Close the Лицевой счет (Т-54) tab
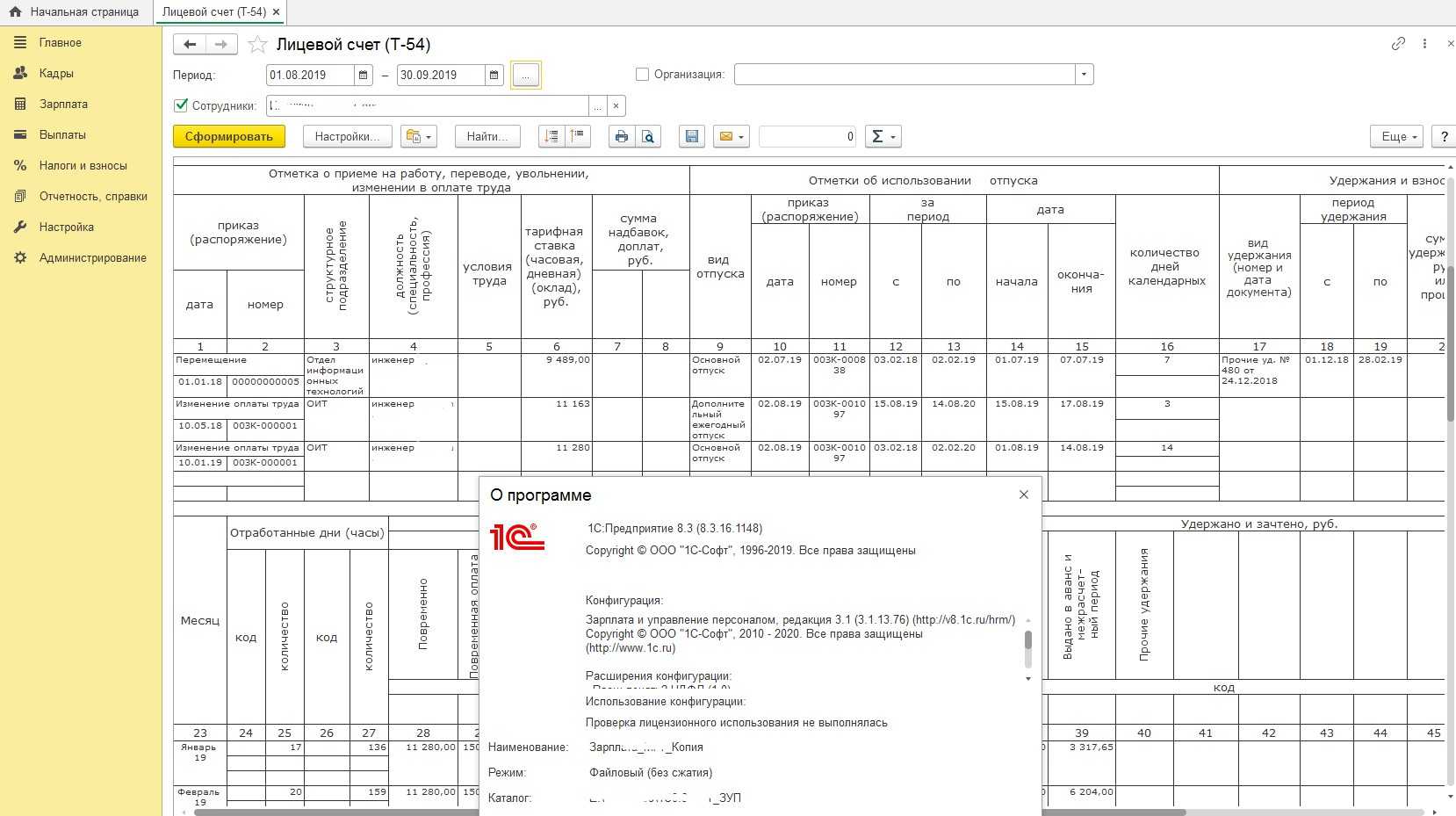The width and height of the screenshot is (1456, 816). coord(277,11)
